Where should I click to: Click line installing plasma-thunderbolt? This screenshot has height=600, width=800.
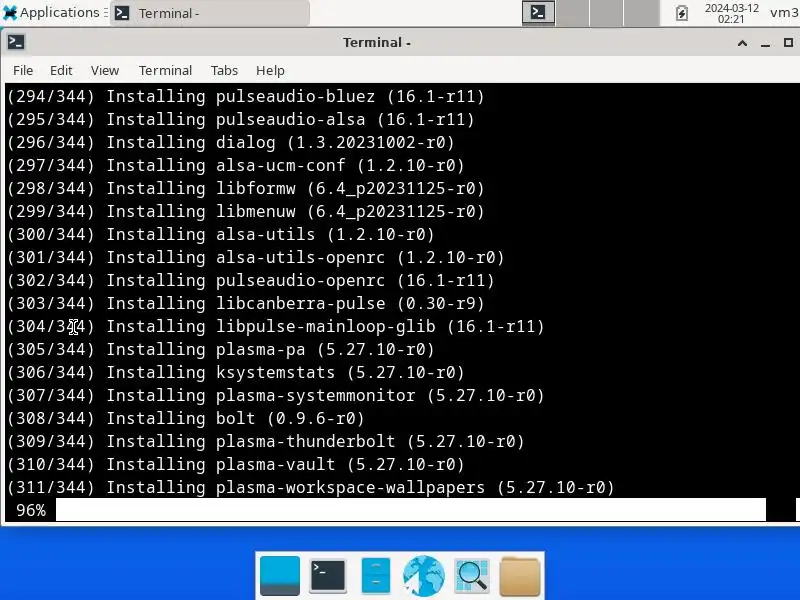pyautogui.click(x=265, y=441)
